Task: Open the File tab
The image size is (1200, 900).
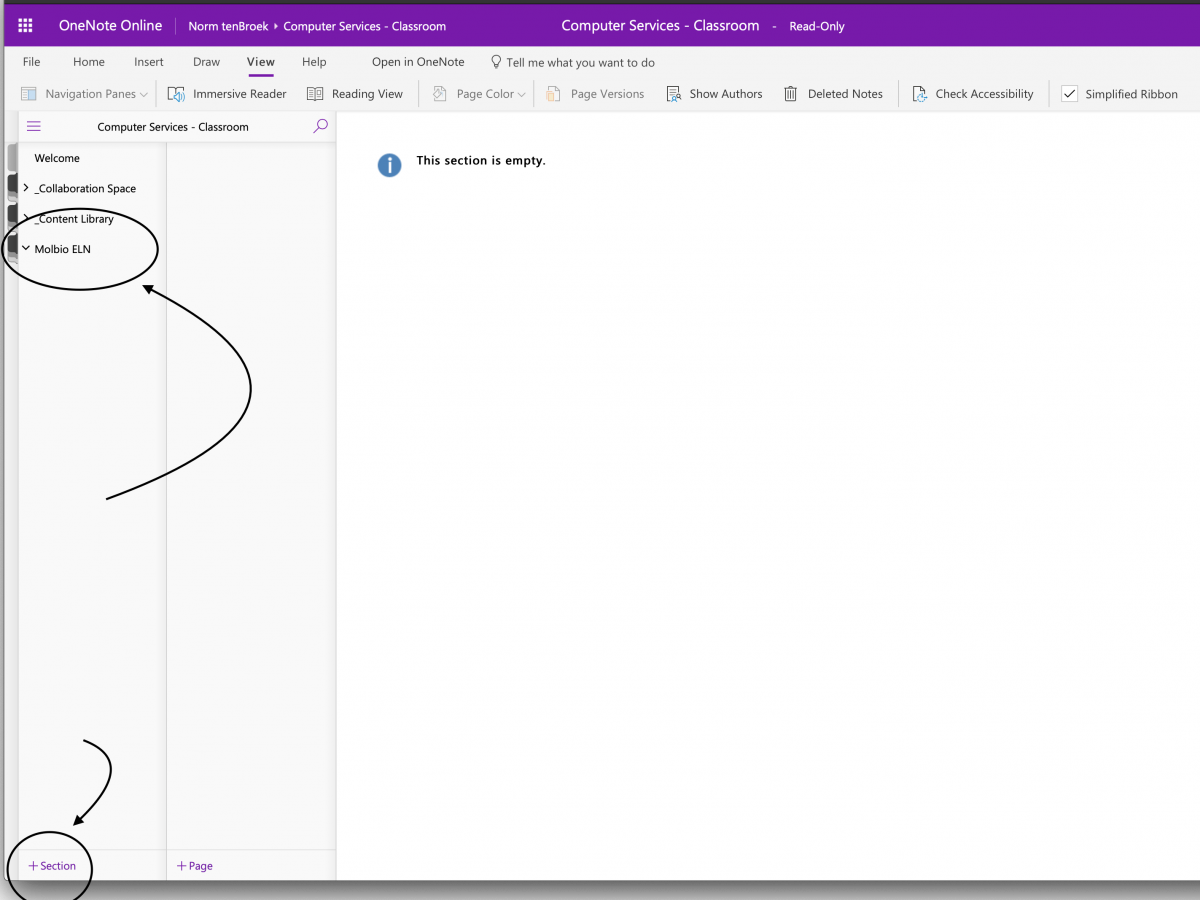Action: (32, 62)
